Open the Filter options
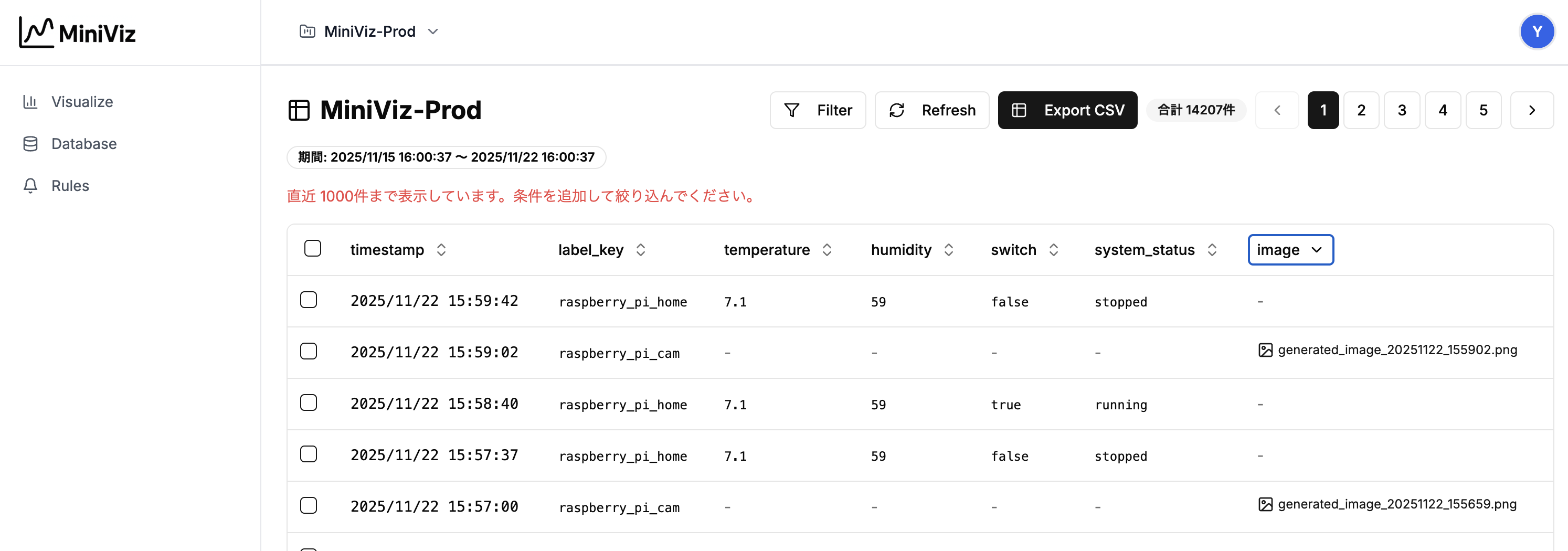The image size is (1568, 551). click(818, 110)
